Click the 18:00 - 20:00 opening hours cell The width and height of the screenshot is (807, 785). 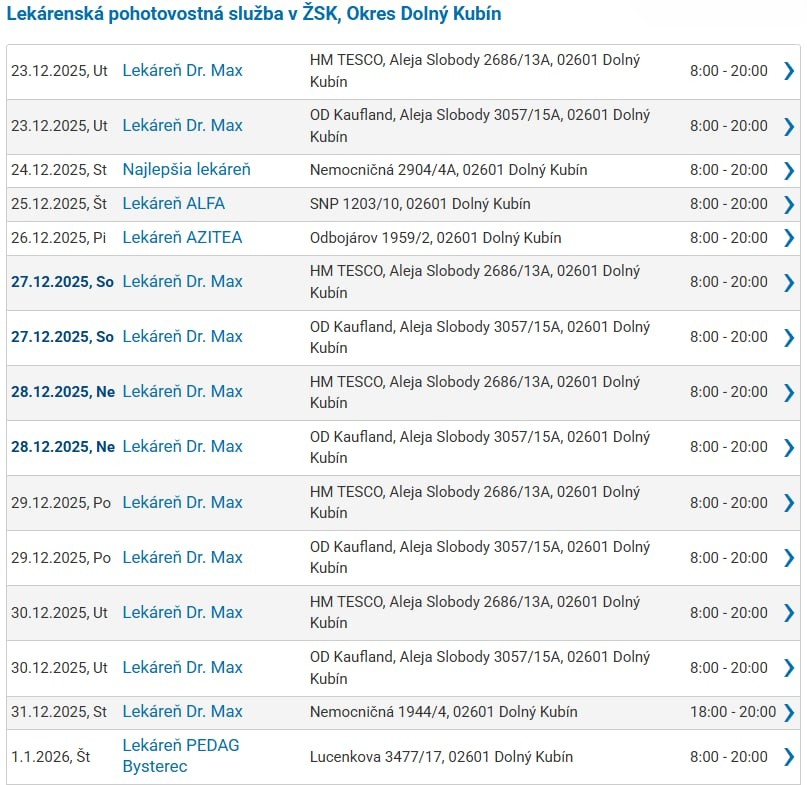pos(732,712)
